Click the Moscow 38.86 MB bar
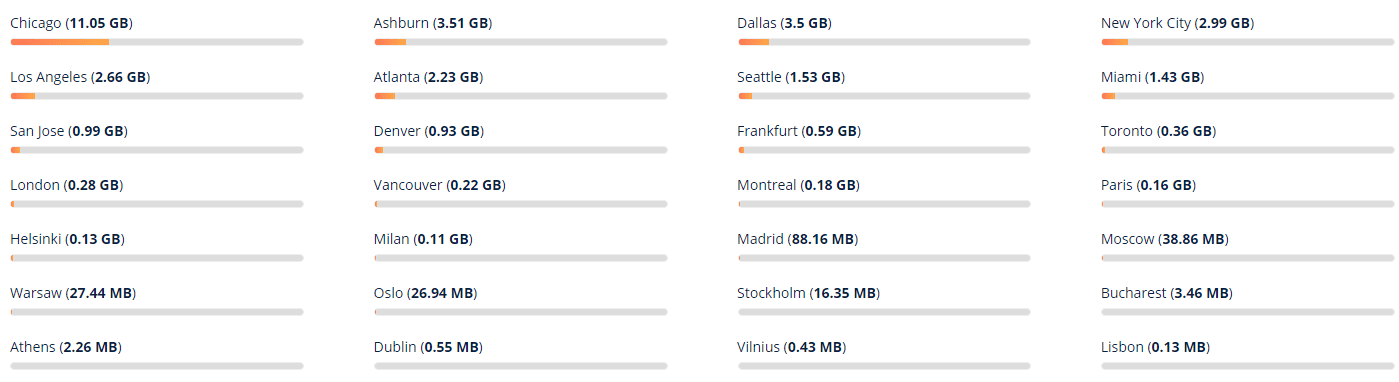 1247,258
